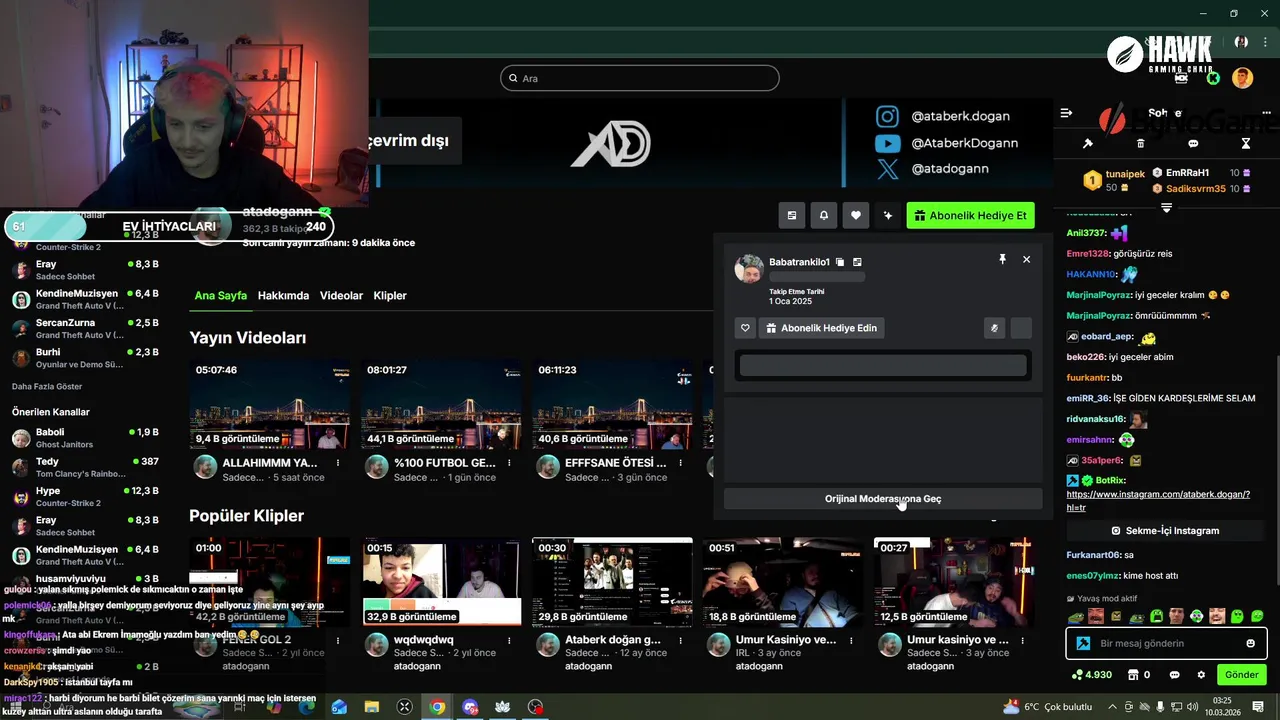
Task: Click the hourglass icon in chat toolbar
Action: click(x=1246, y=144)
